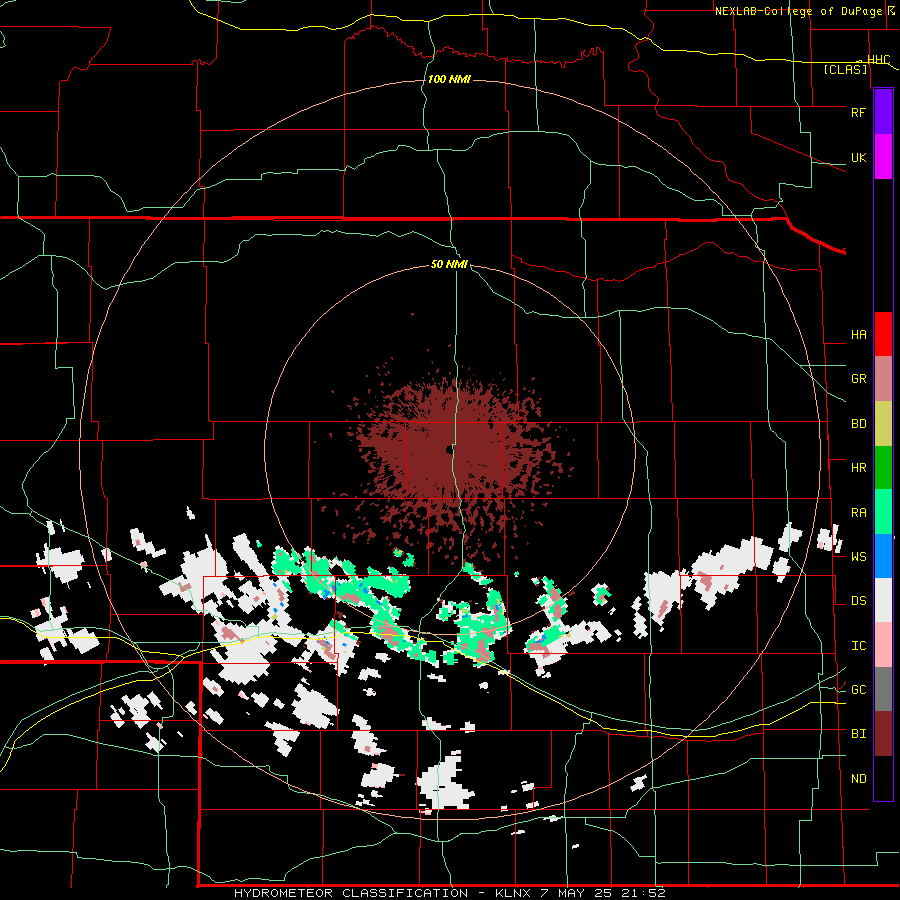Click the BI biological brown swatch
900x900 pixels.
883,734
